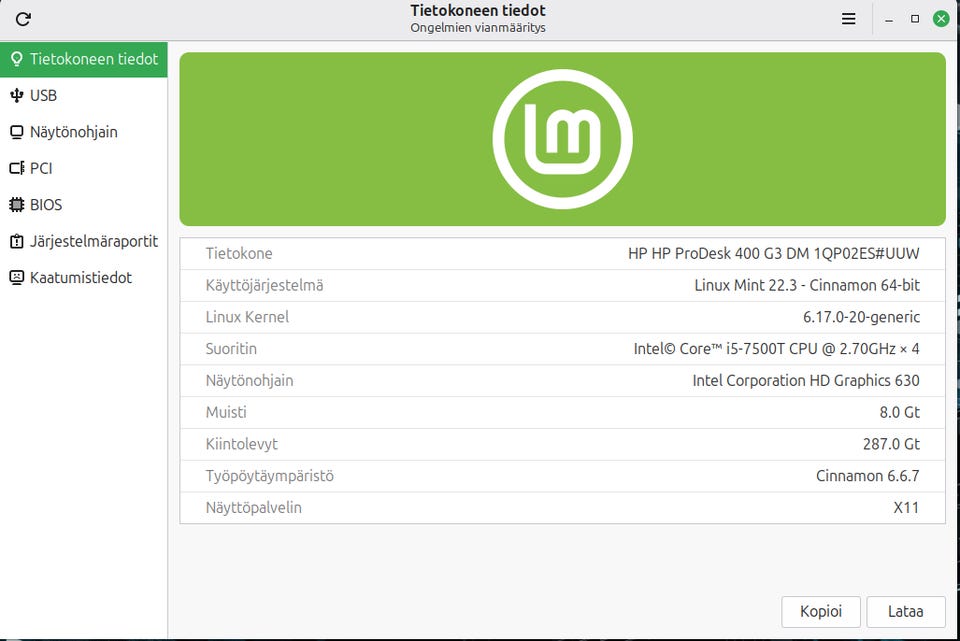Select the computer model value HP ProDesk 400 G3

773,253
